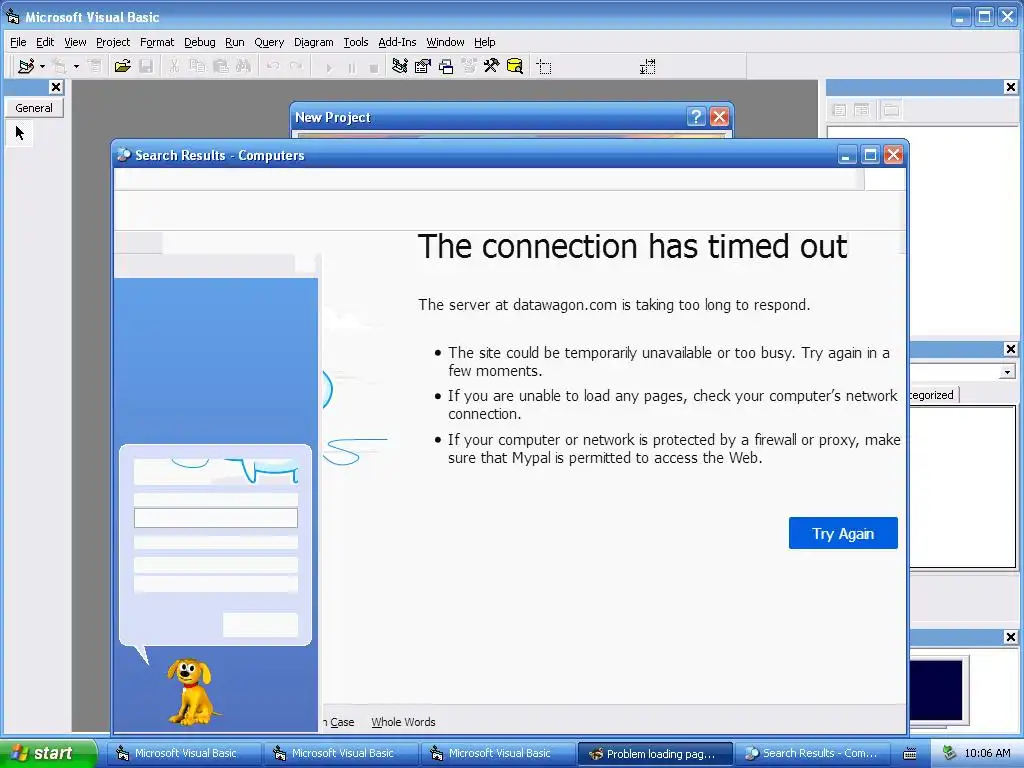
Task: Open the Add-Ins menu
Action: tap(397, 42)
